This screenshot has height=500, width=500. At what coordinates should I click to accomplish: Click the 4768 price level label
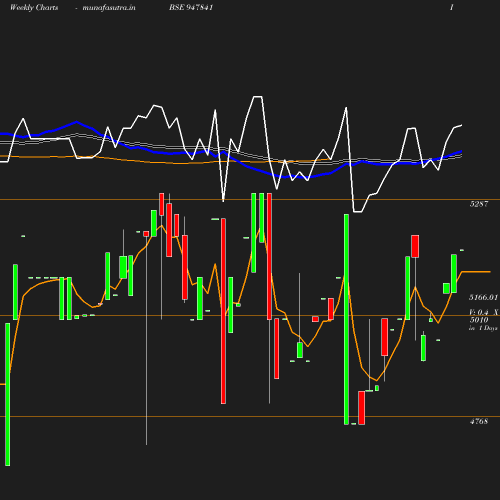point(479,421)
